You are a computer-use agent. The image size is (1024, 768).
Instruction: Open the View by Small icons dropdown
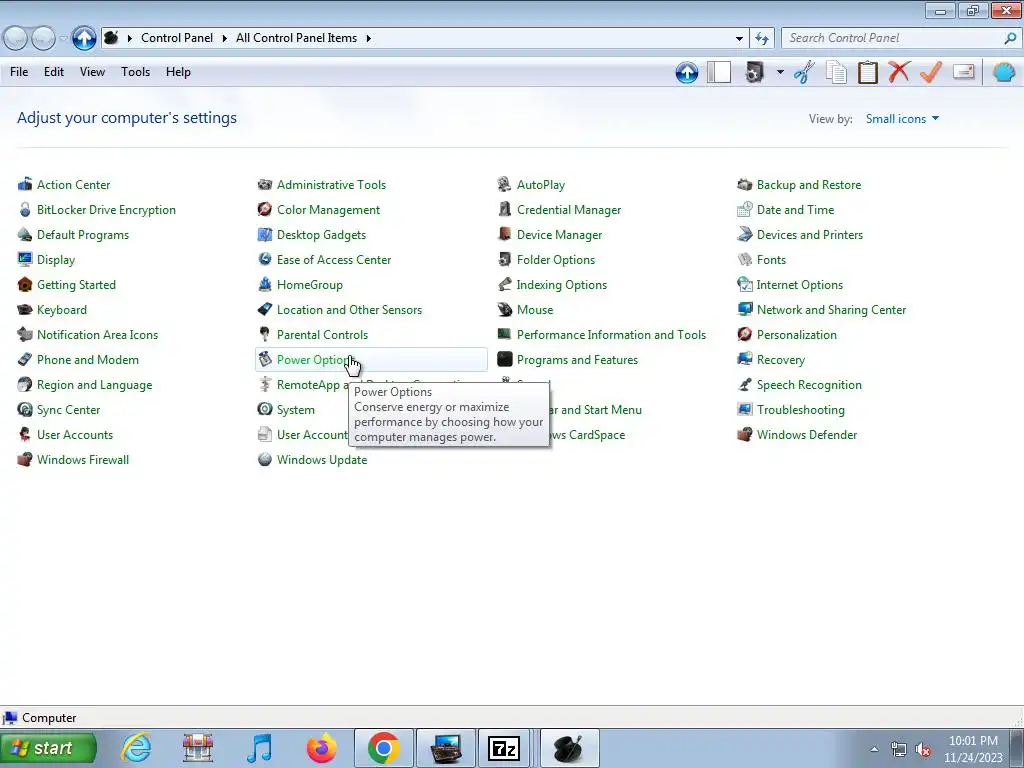(x=902, y=119)
